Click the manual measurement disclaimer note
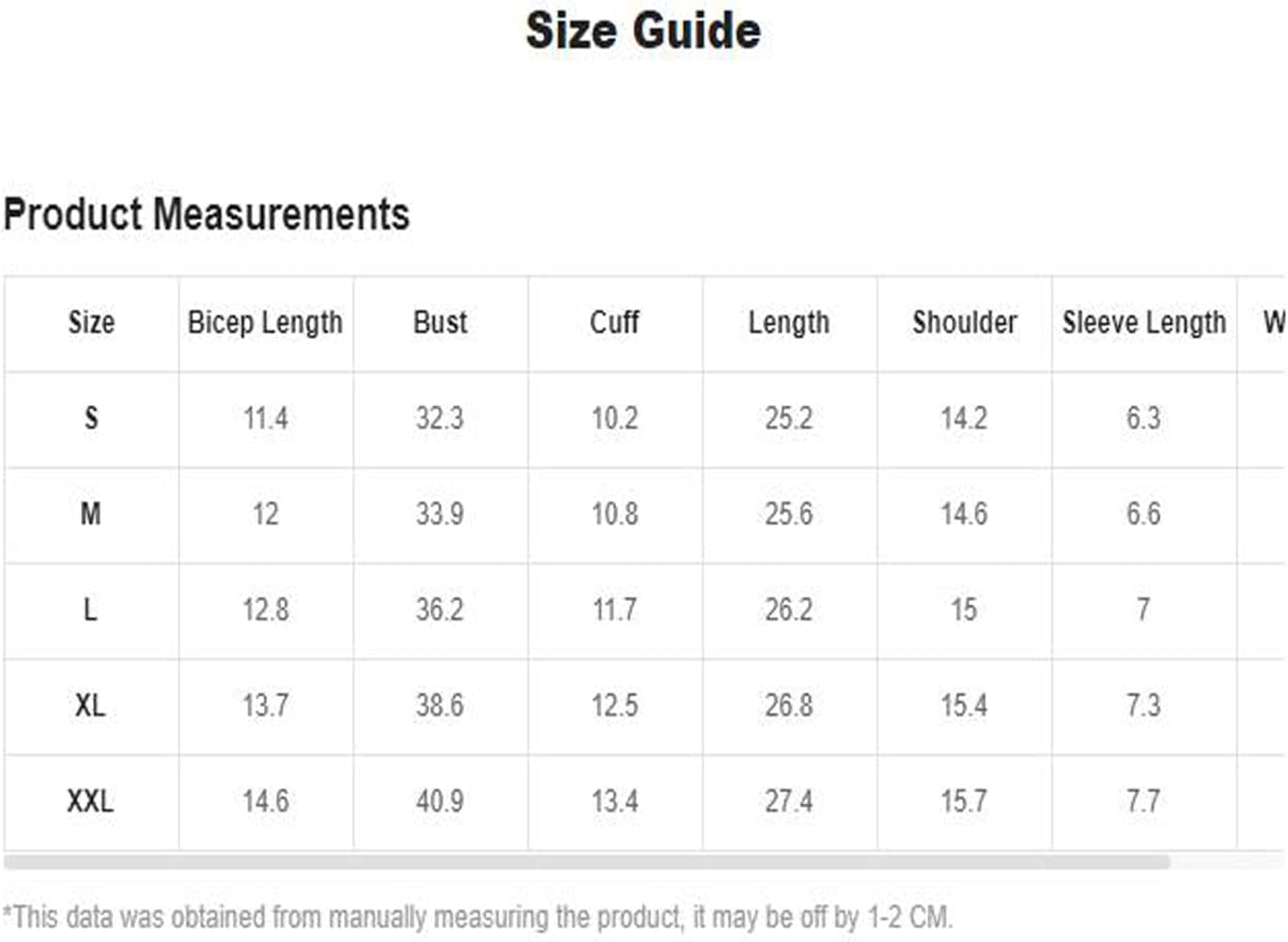Viewport: 1288px width, 942px height. (478, 917)
